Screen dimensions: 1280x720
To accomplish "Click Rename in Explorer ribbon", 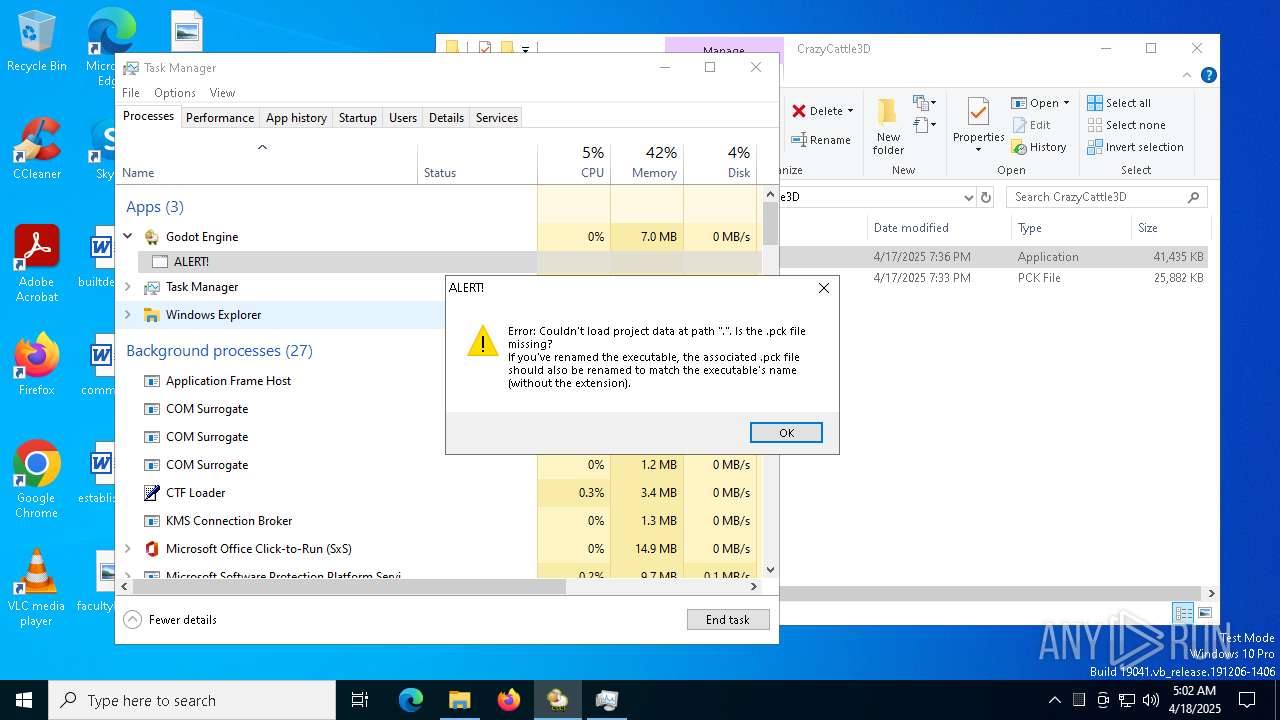I will coord(821,140).
